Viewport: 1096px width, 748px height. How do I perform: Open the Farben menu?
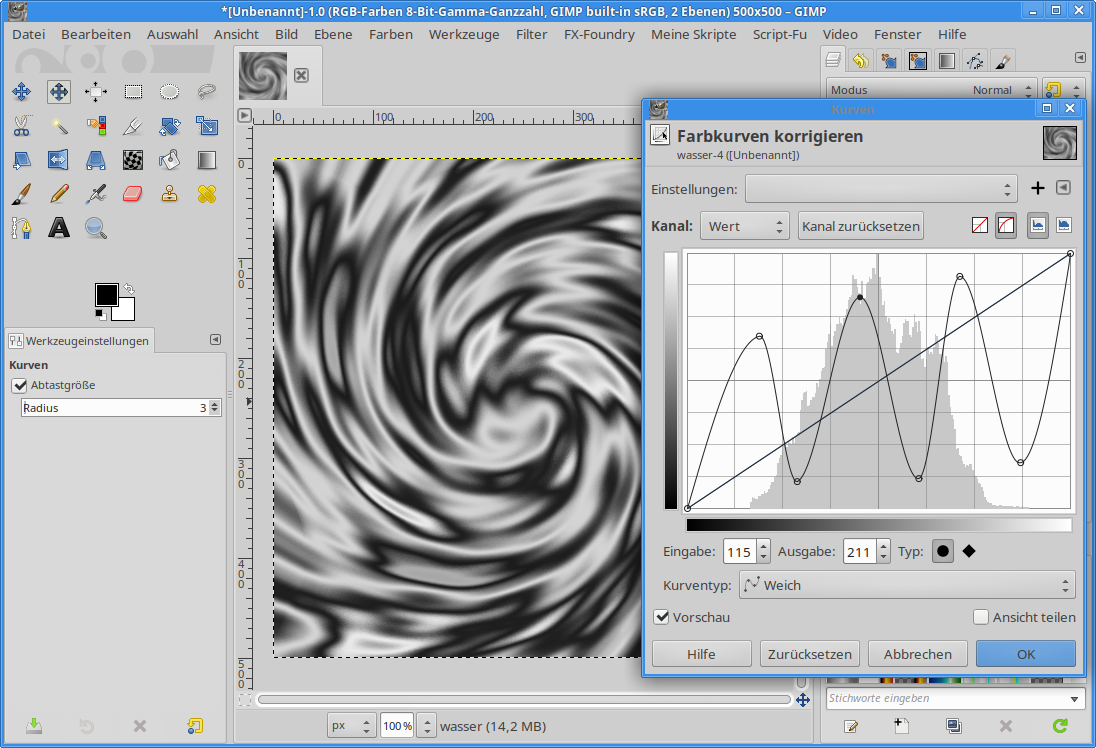pyautogui.click(x=390, y=34)
